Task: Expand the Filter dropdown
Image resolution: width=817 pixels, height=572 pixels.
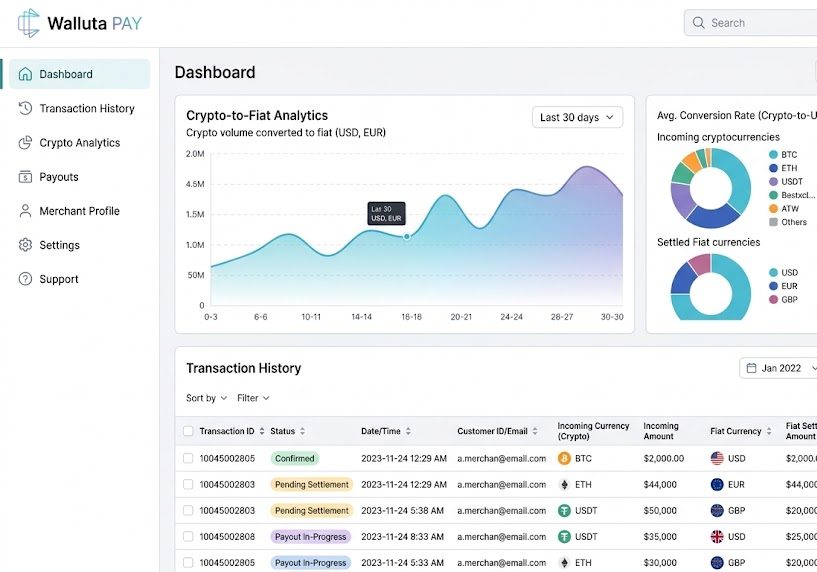Action: (x=253, y=398)
